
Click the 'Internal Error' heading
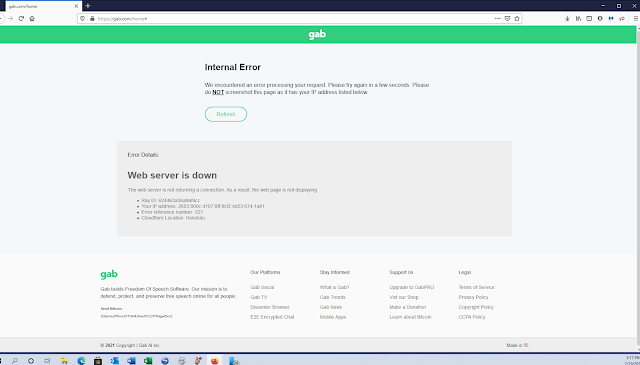coord(233,67)
